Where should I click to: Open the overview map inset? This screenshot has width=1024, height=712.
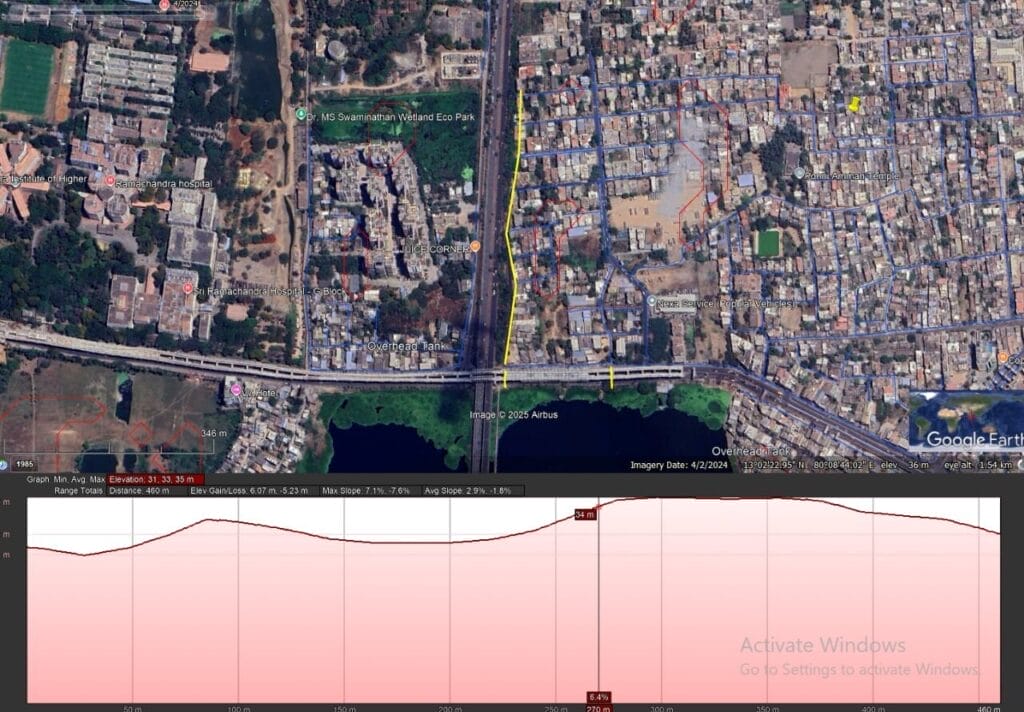(x=965, y=418)
